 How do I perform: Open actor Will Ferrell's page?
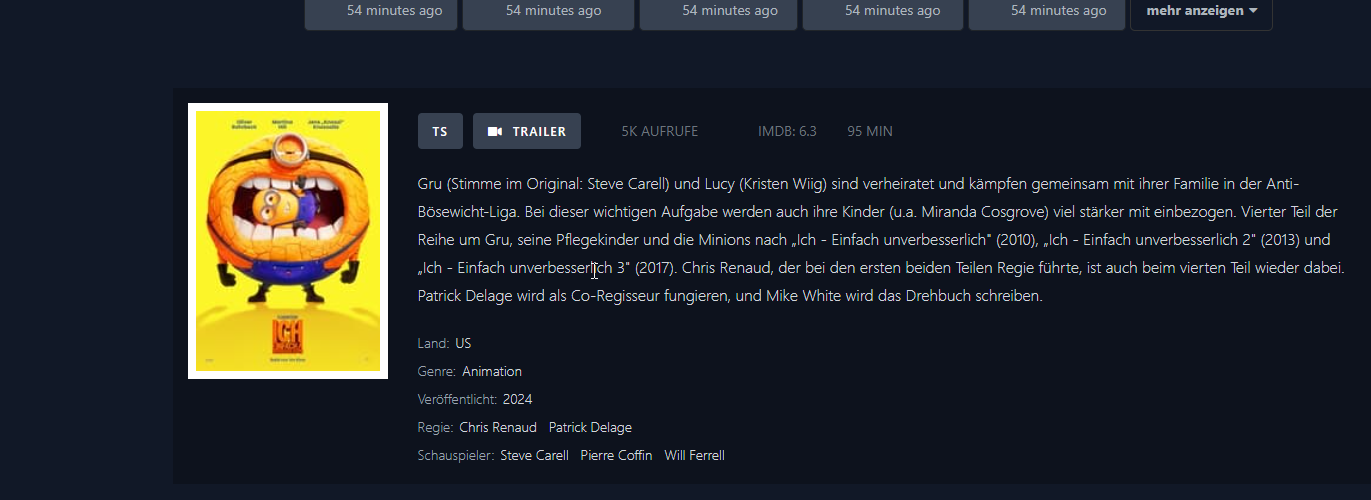coord(694,455)
